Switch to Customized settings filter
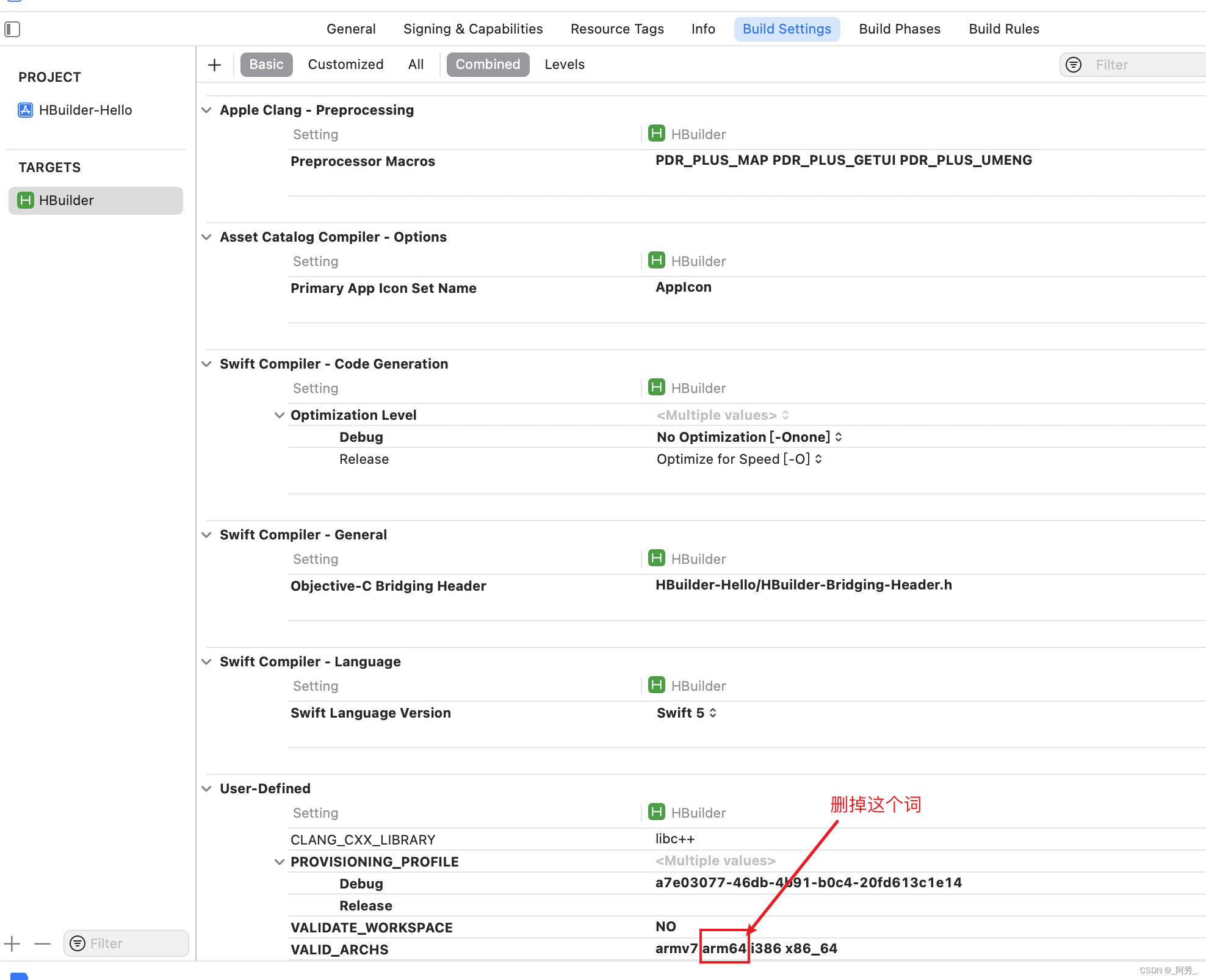 pyautogui.click(x=345, y=65)
